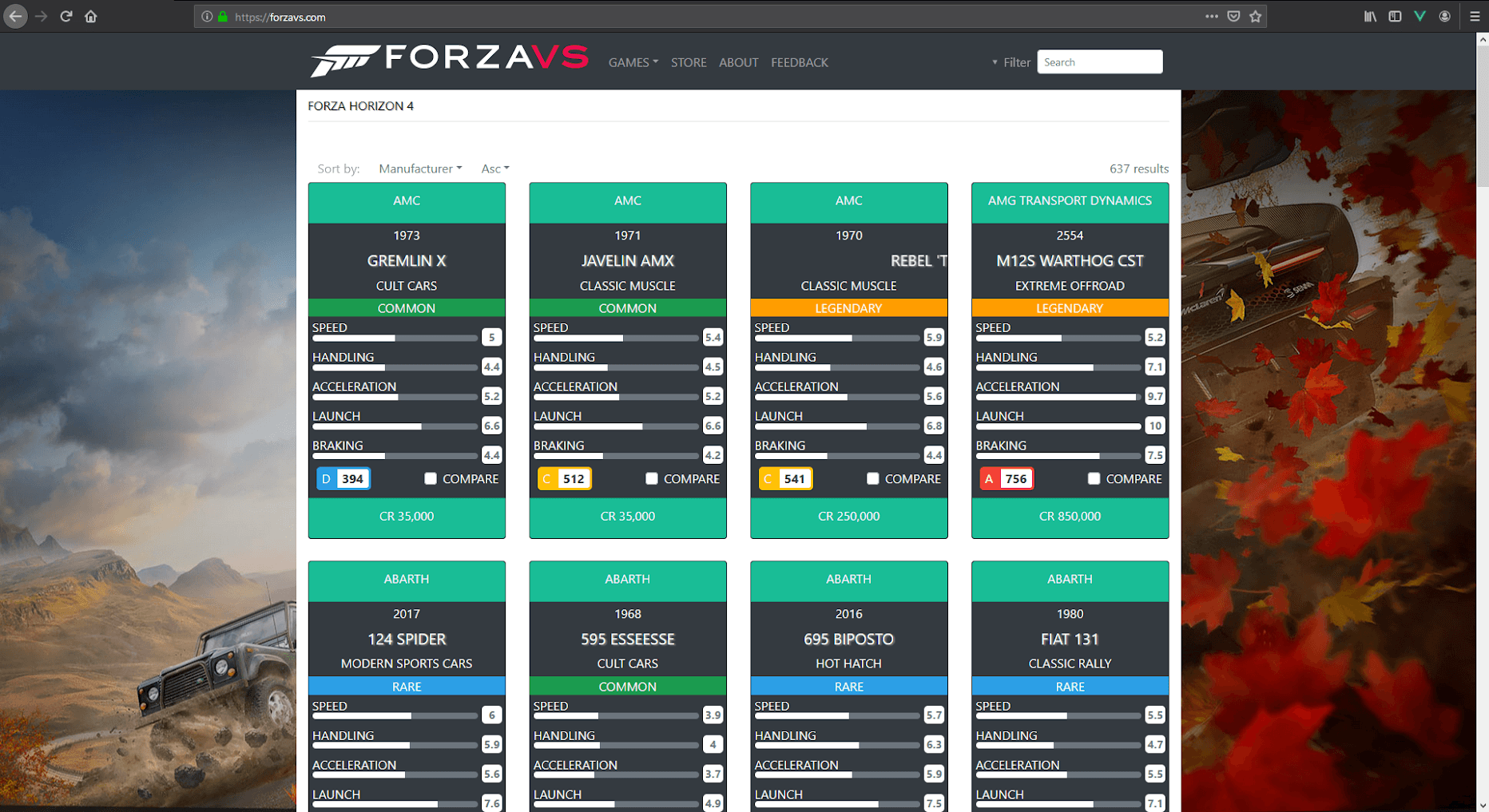Open the Abarth 124 Spider header
The image size is (1489, 812).
407,580
